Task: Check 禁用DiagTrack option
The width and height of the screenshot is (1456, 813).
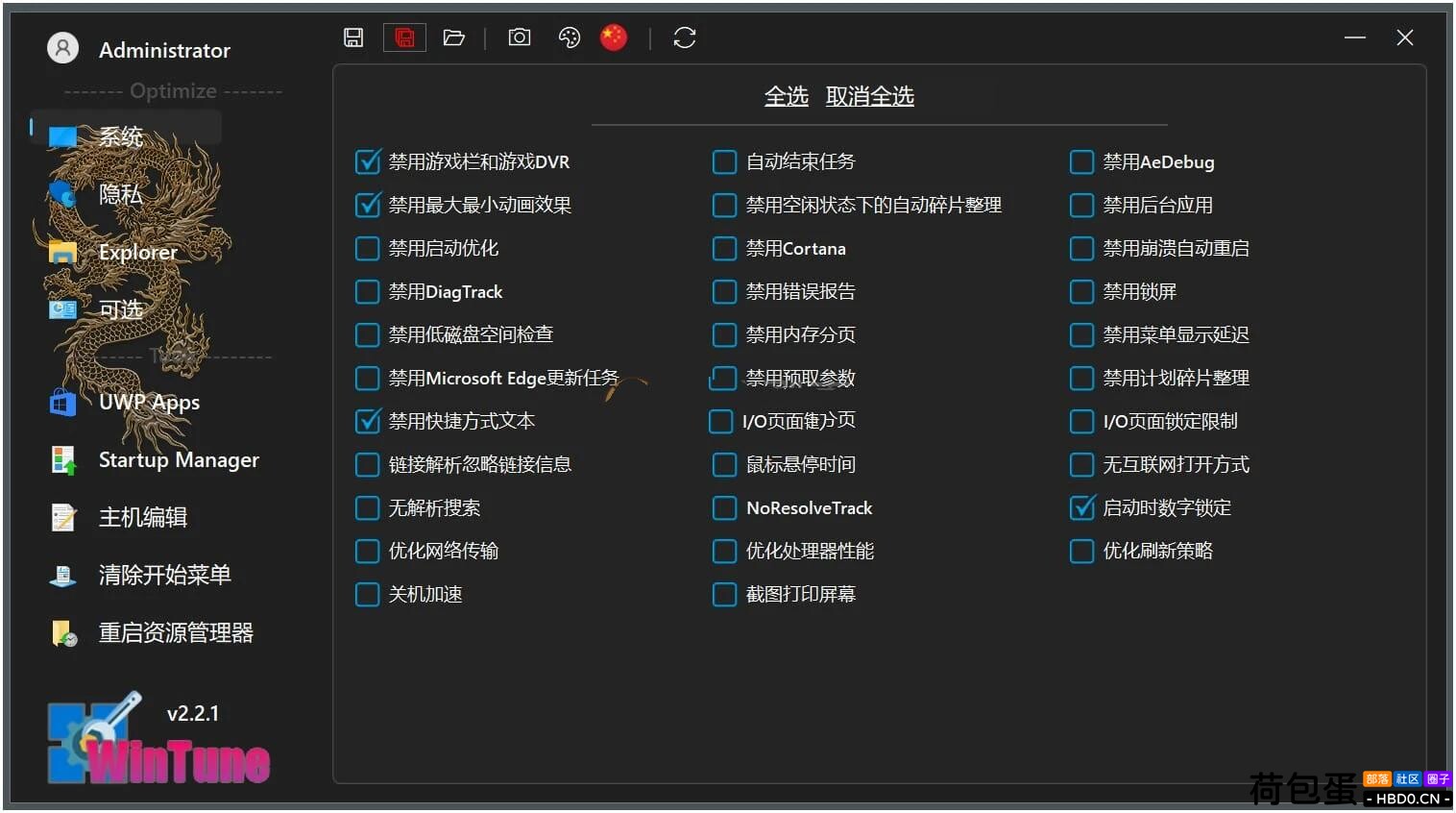Action: click(x=368, y=291)
